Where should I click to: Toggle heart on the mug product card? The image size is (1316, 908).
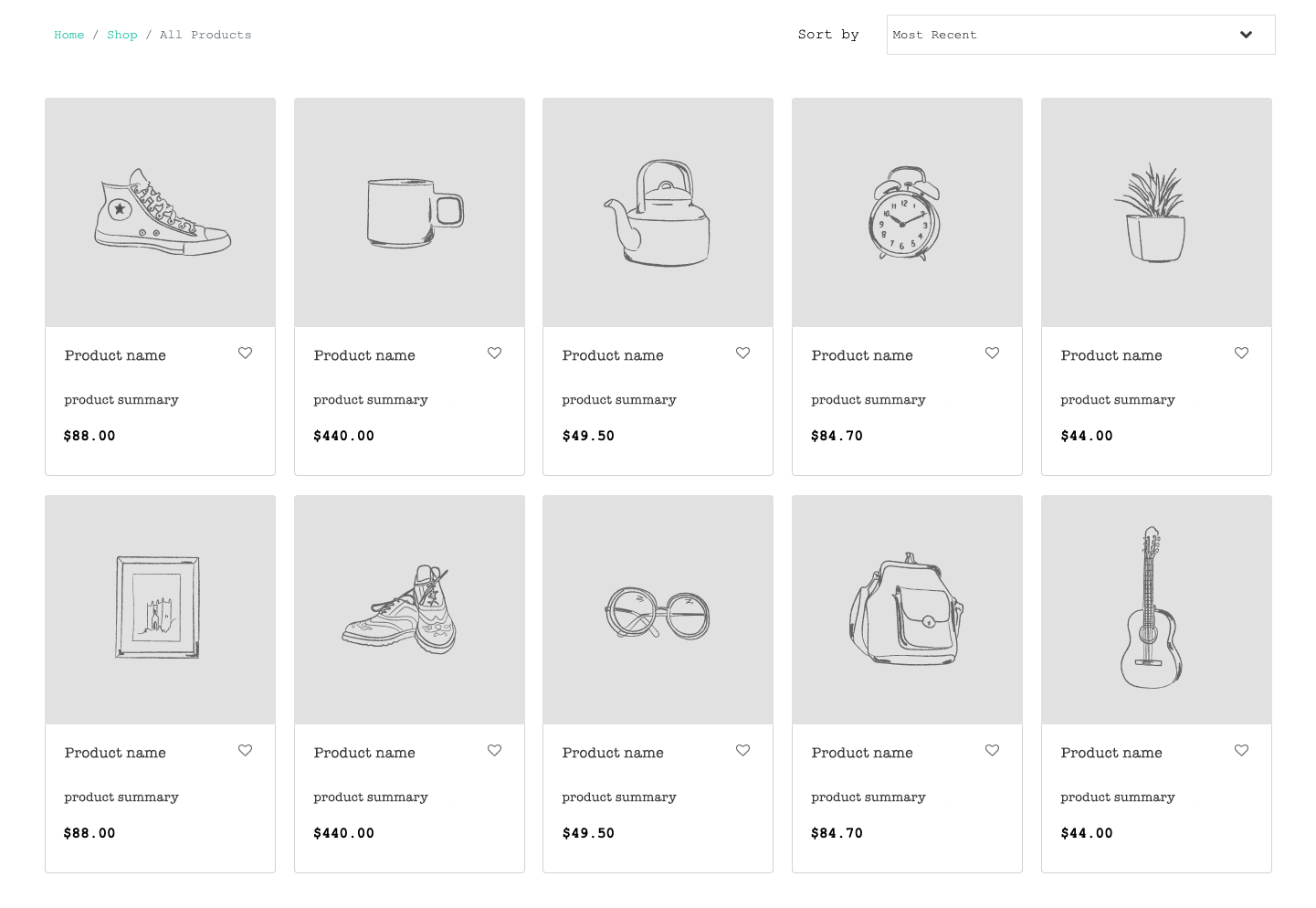pos(494,354)
